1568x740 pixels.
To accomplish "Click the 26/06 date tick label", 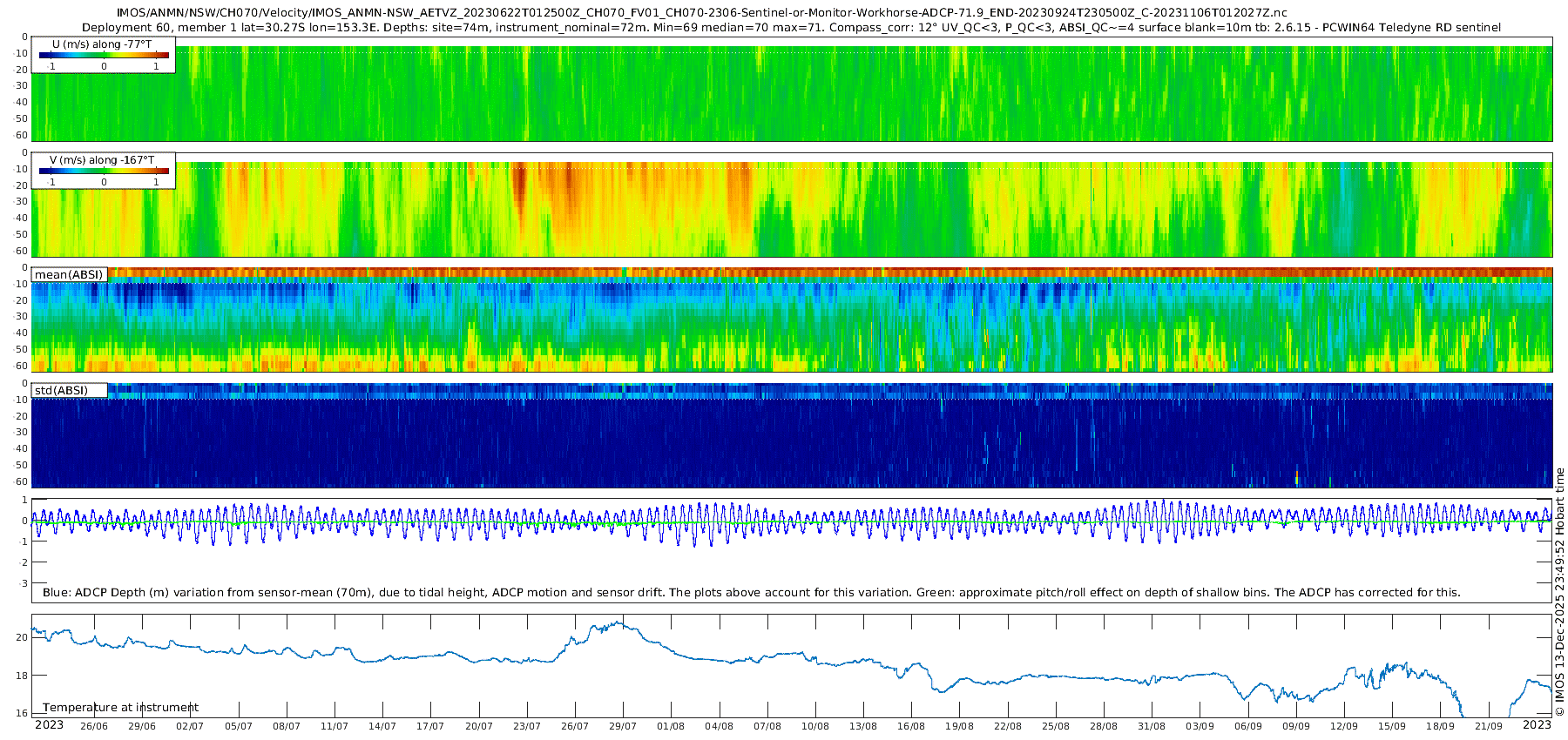I will tap(94, 726).
